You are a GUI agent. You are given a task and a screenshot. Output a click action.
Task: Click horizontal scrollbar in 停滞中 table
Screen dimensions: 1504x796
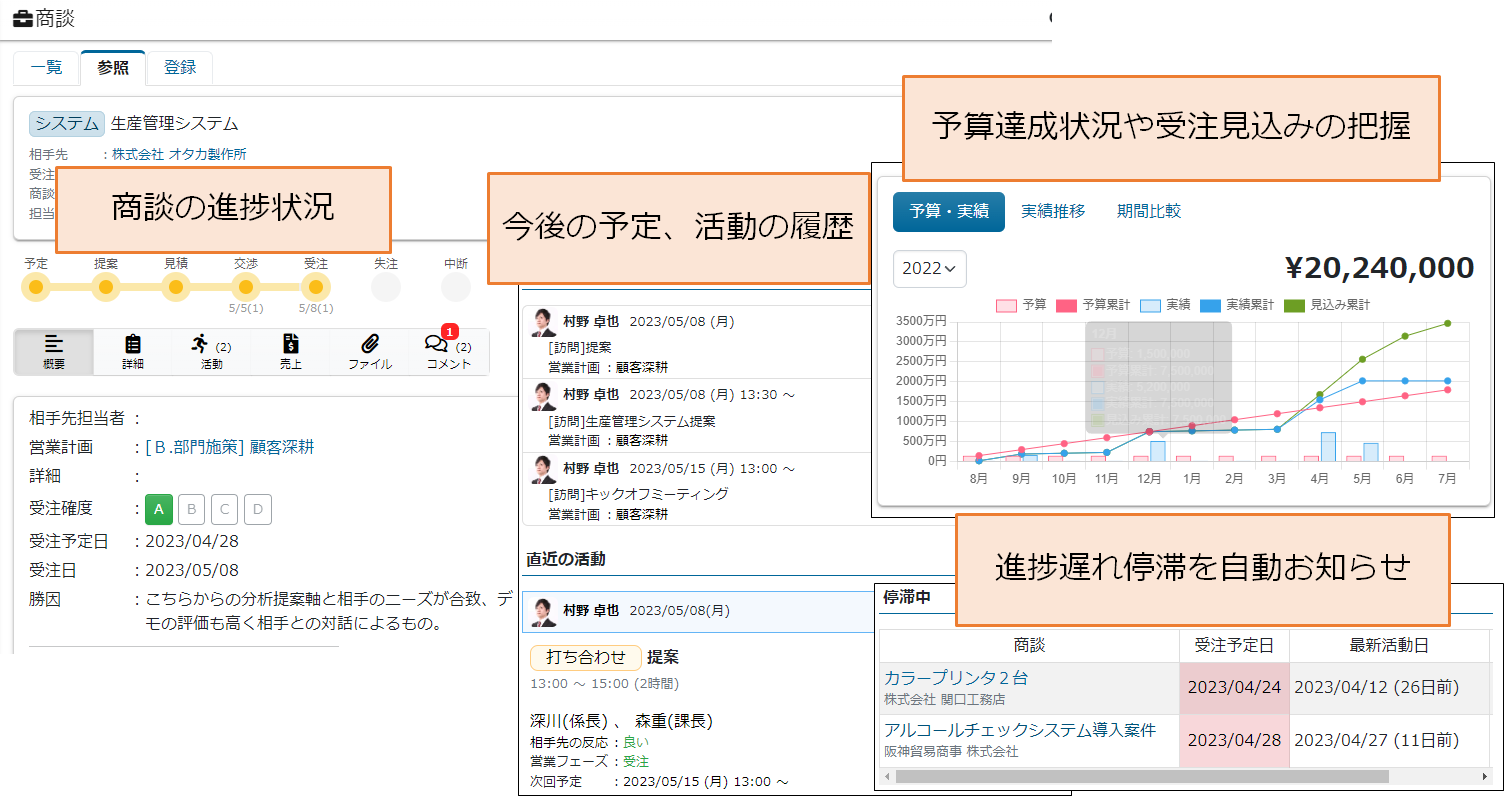(1142, 776)
